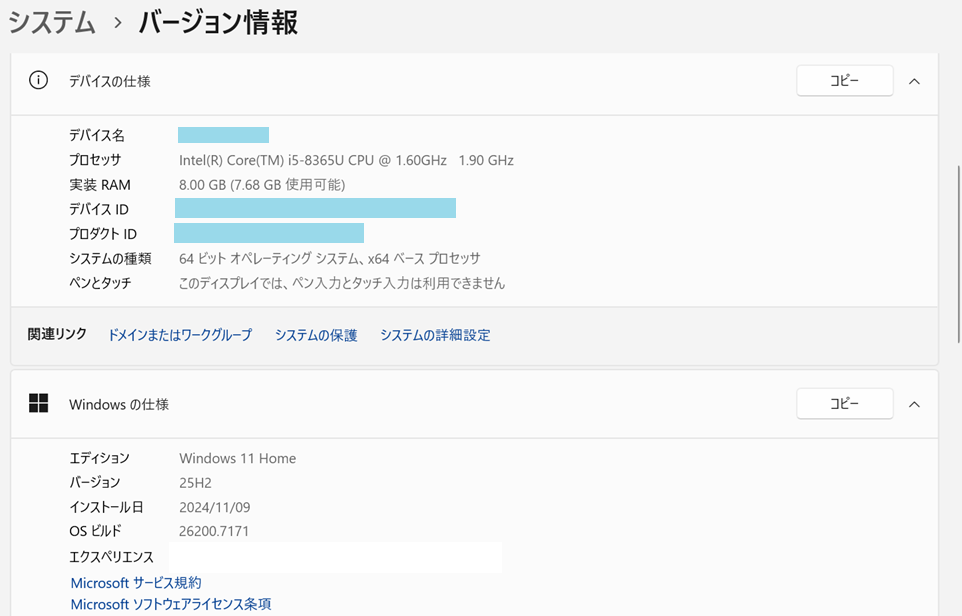The height and width of the screenshot is (616, 962).
Task: Click the 関連リンク label
Action: [x=57, y=334]
